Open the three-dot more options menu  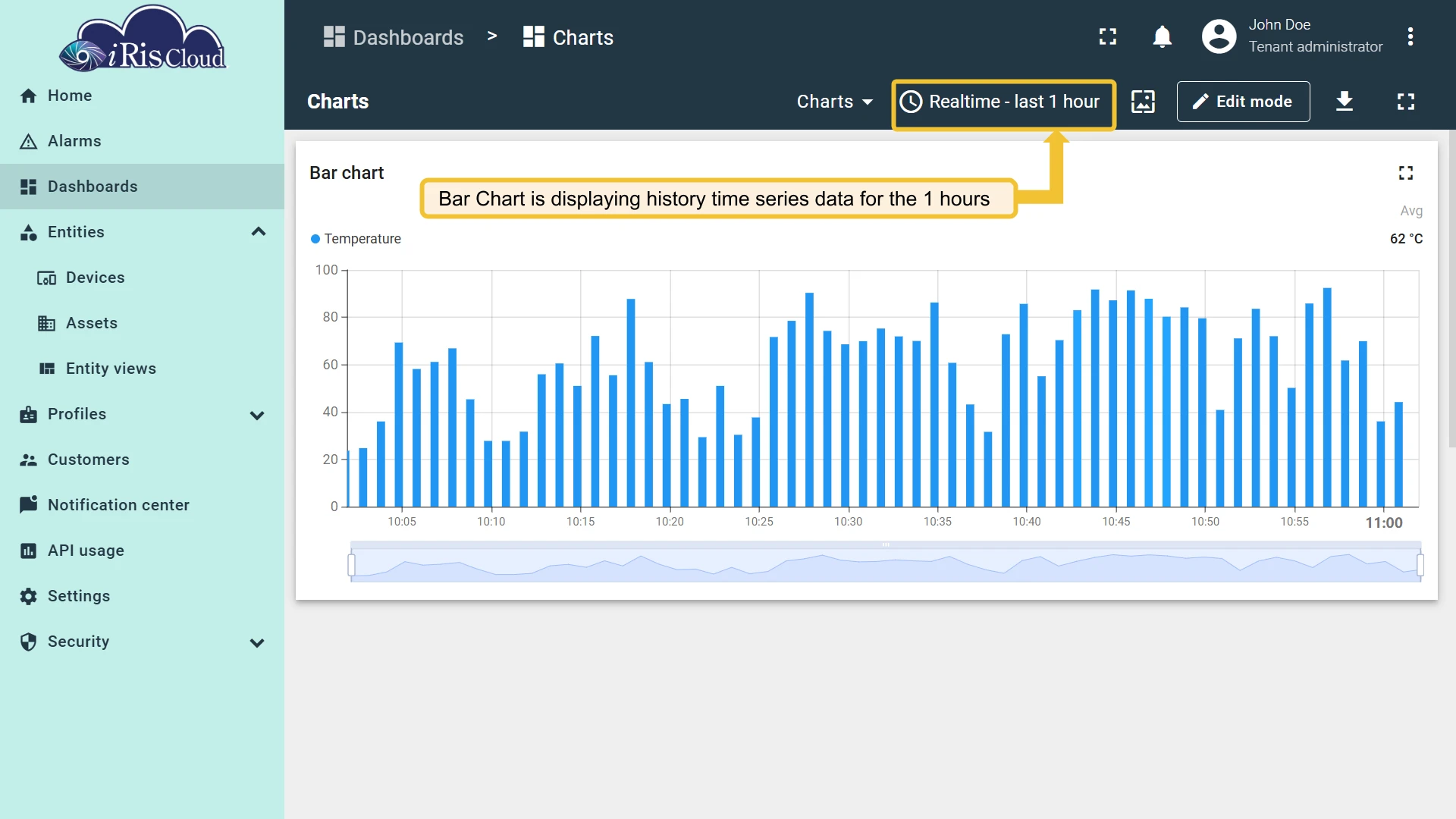(1410, 36)
